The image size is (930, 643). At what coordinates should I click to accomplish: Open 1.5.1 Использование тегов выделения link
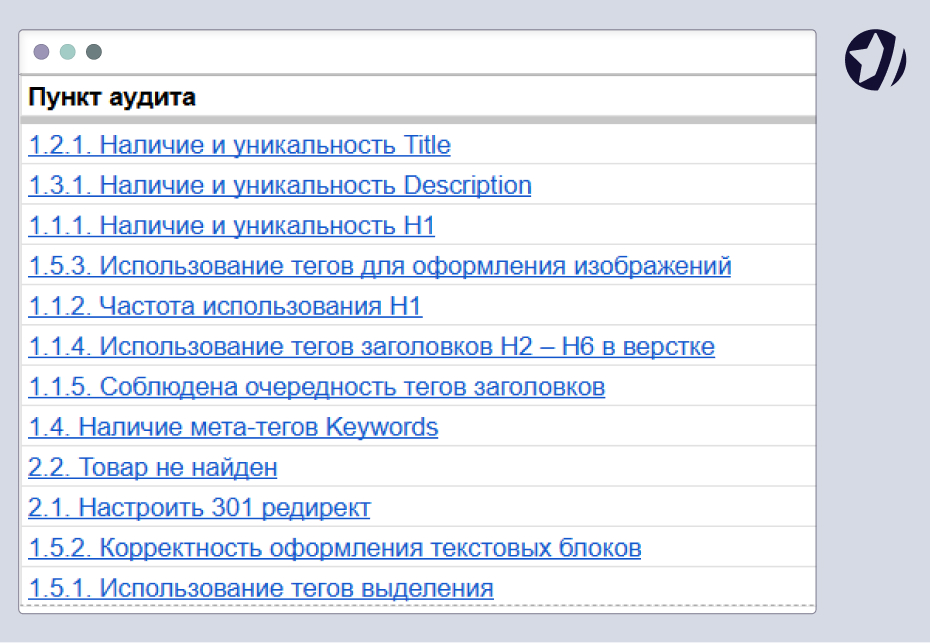260,589
